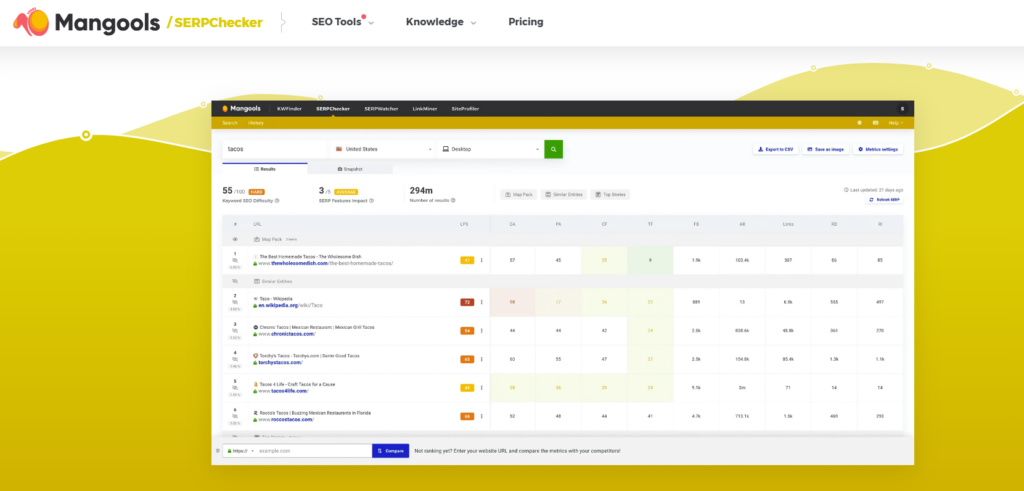Switch to the Snapshot tab
The width and height of the screenshot is (1024, 491).
(350, 169)
